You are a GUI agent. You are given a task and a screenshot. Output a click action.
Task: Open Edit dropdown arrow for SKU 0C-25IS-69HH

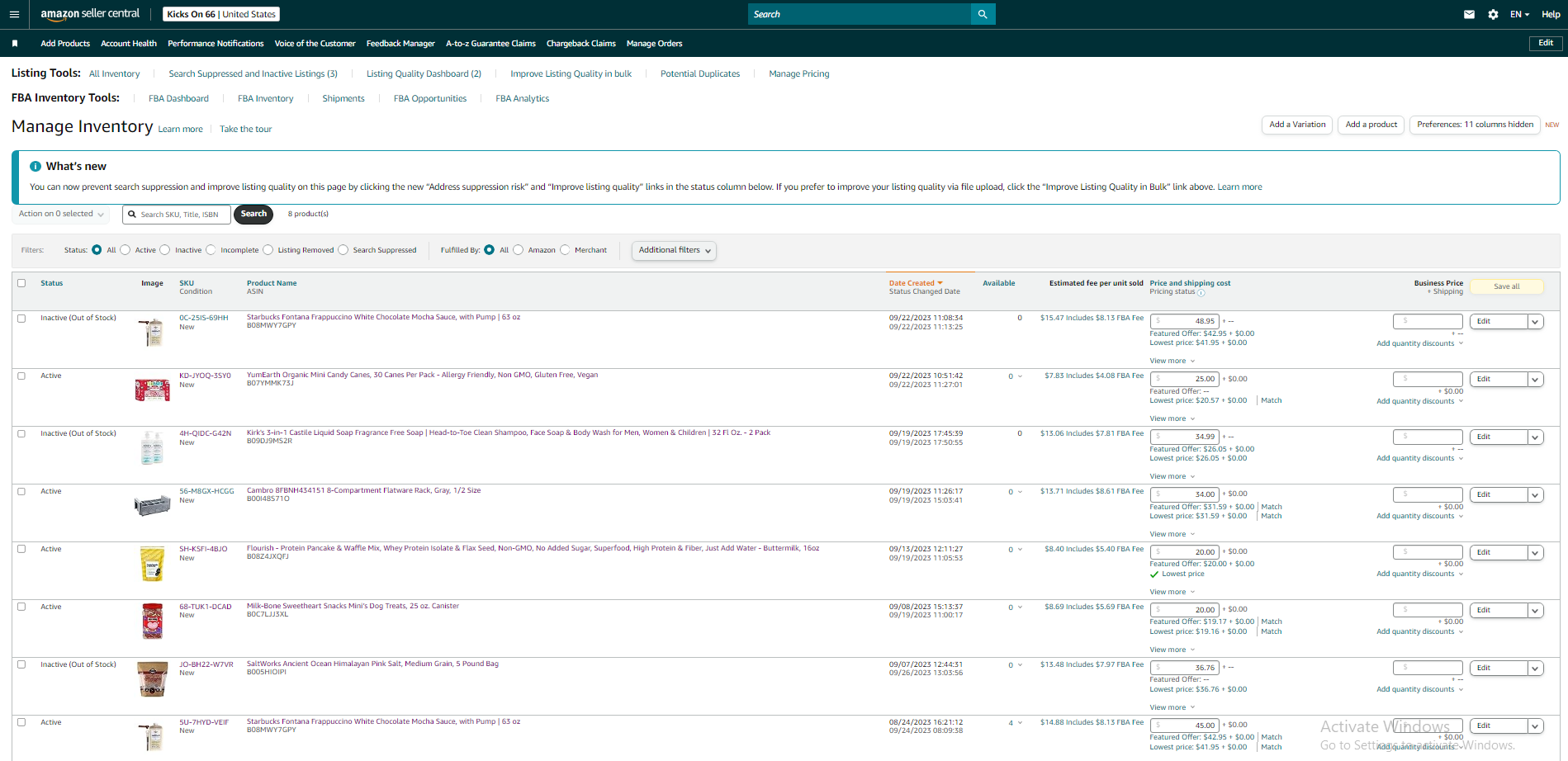[x=1536, y=322]
